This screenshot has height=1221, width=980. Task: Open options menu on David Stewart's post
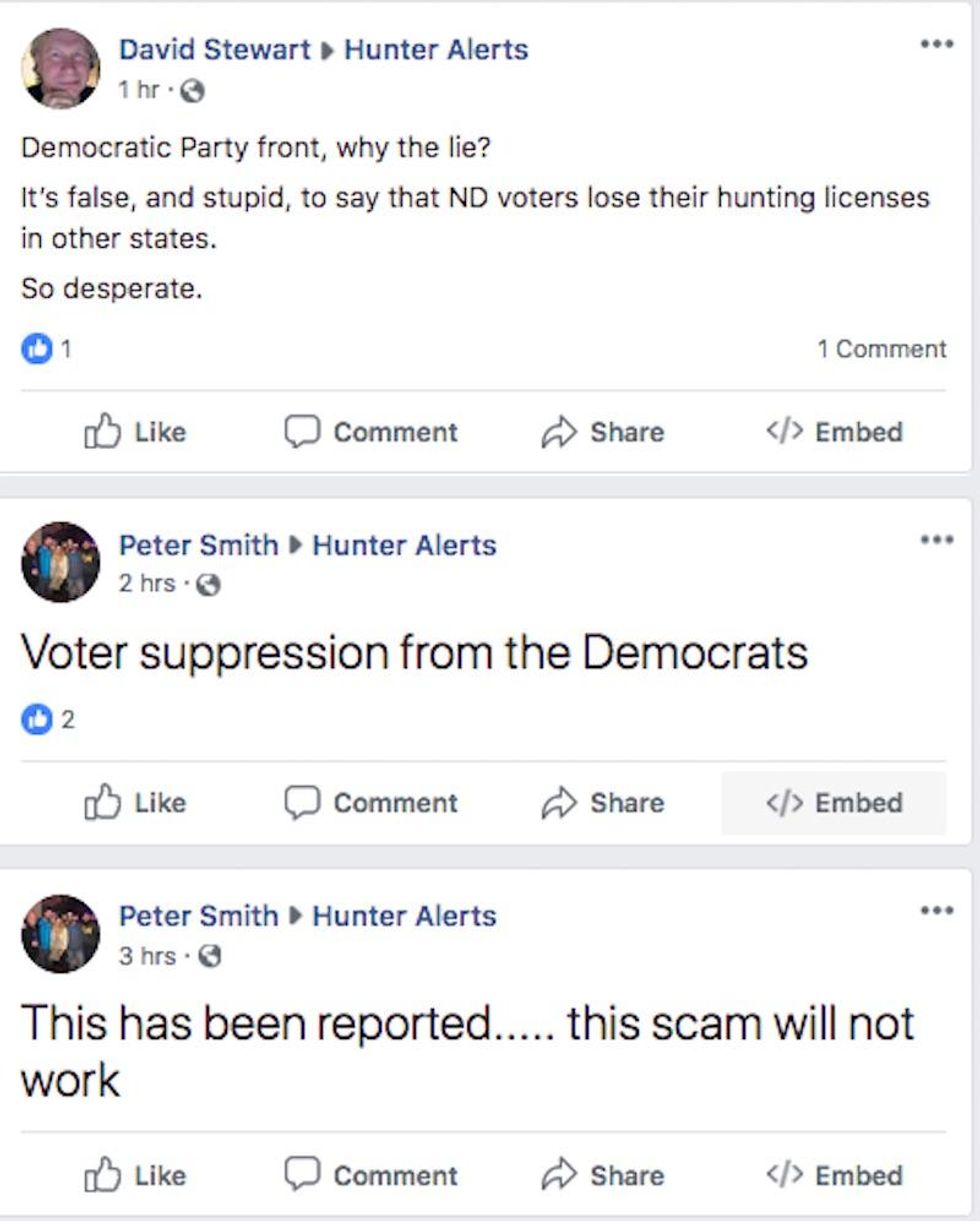pos(937,45)
